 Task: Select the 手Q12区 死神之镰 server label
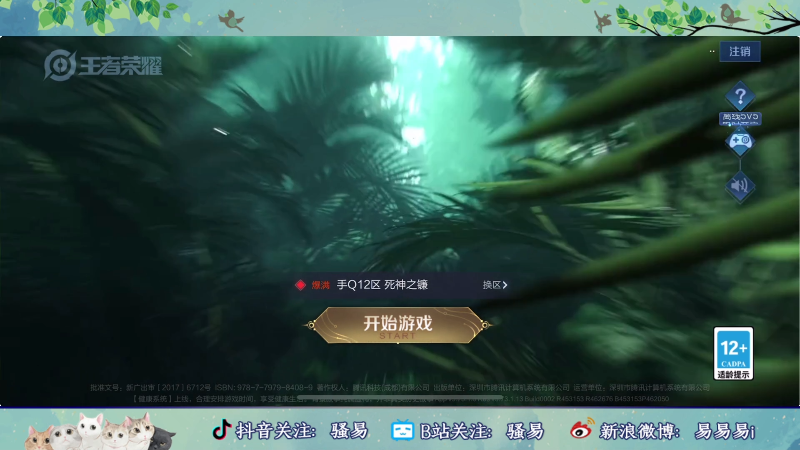382,285
